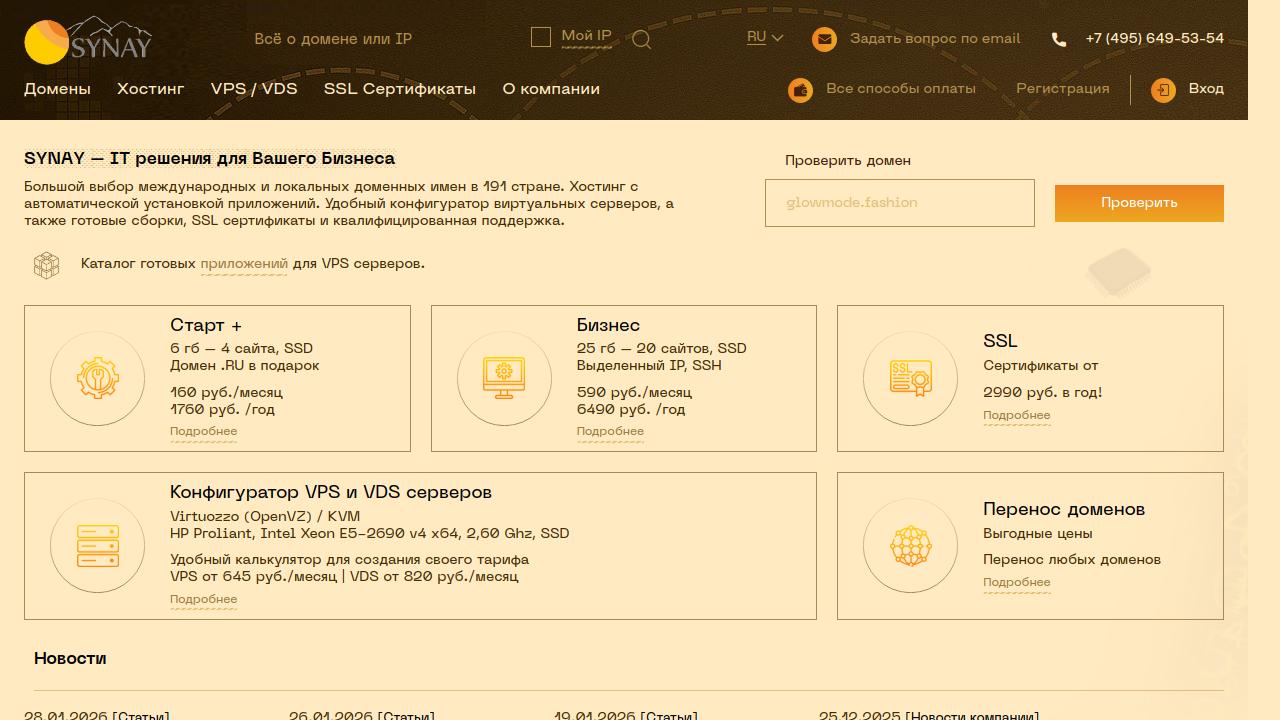Viewport: 1280px width, 720px height.
Task: Click the SSL card heading
Action: point(1000,342)
